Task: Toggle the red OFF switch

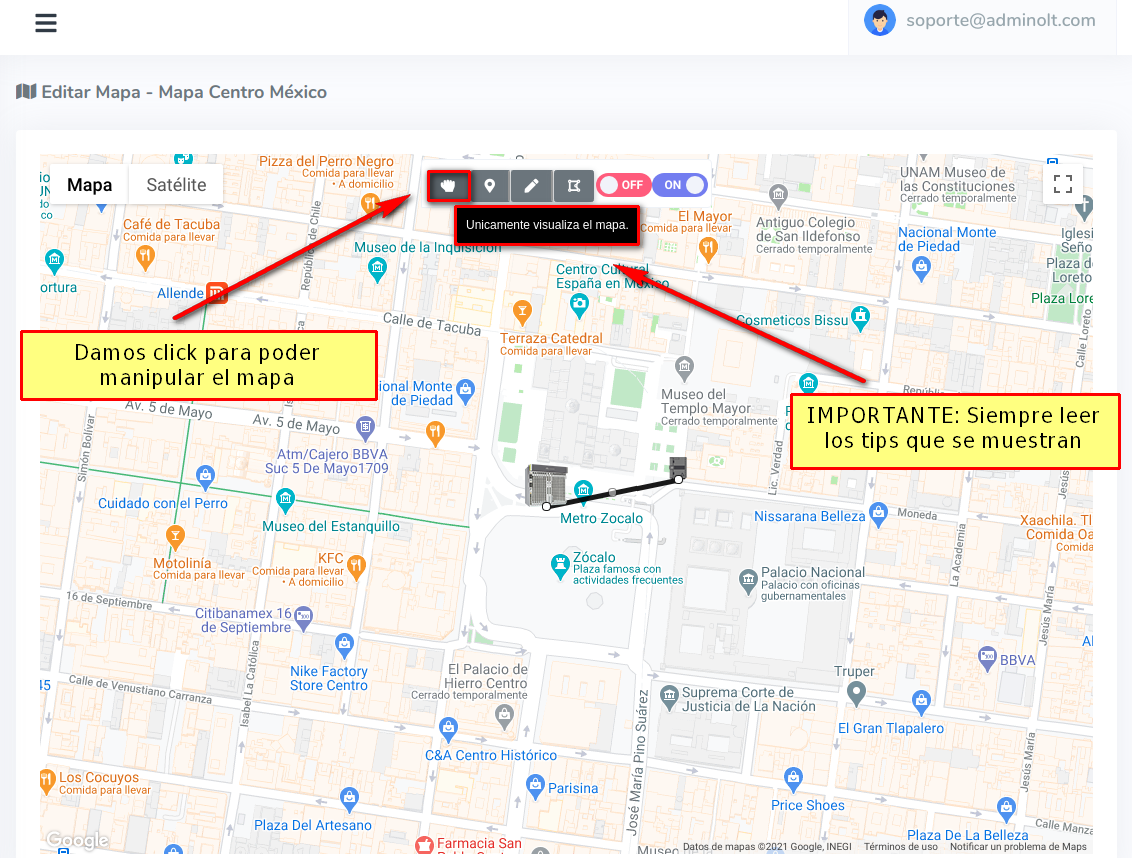Action: [x=623, y=185]
